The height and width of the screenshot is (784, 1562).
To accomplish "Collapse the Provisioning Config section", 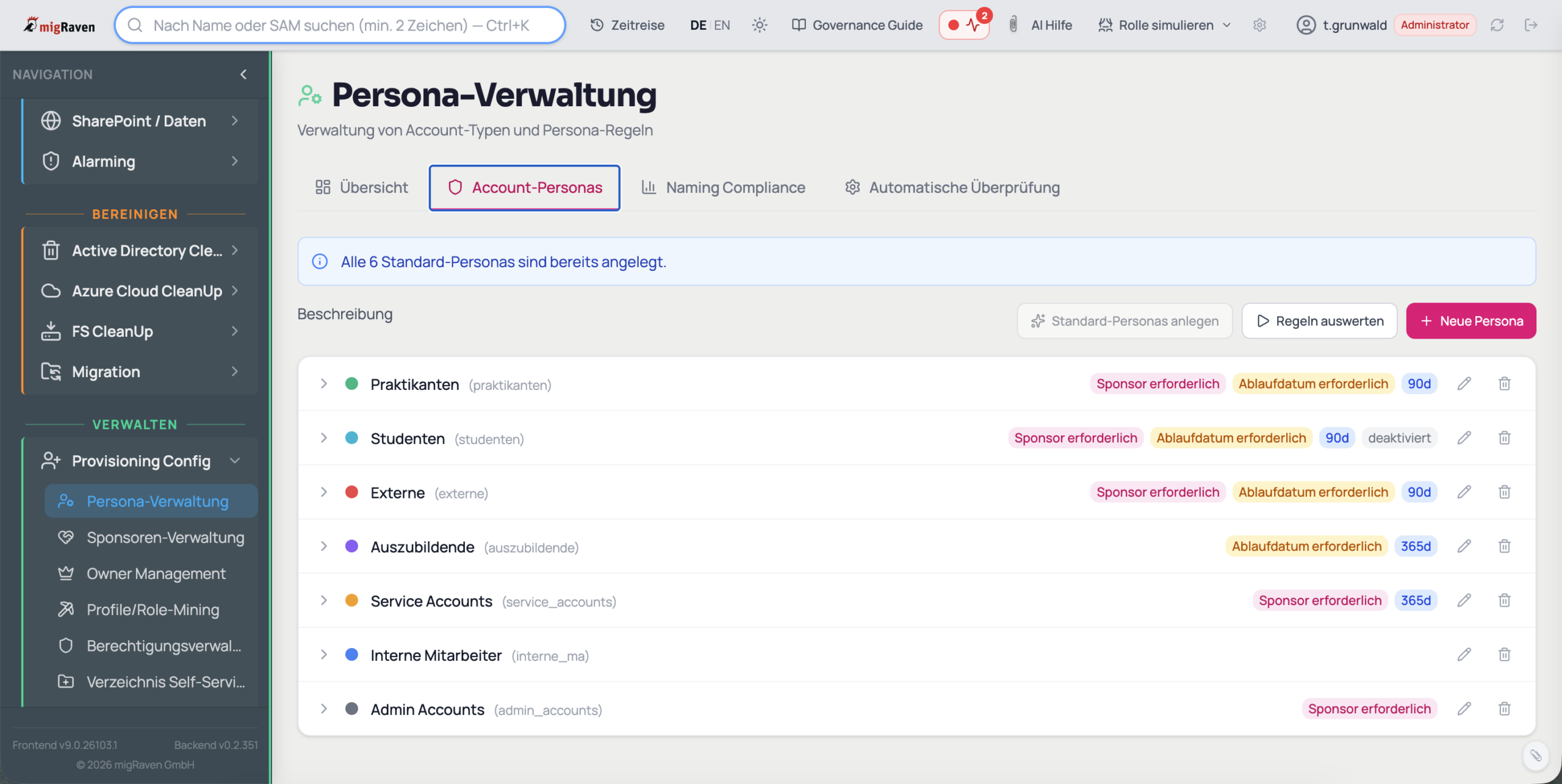I will coord(235,461).
